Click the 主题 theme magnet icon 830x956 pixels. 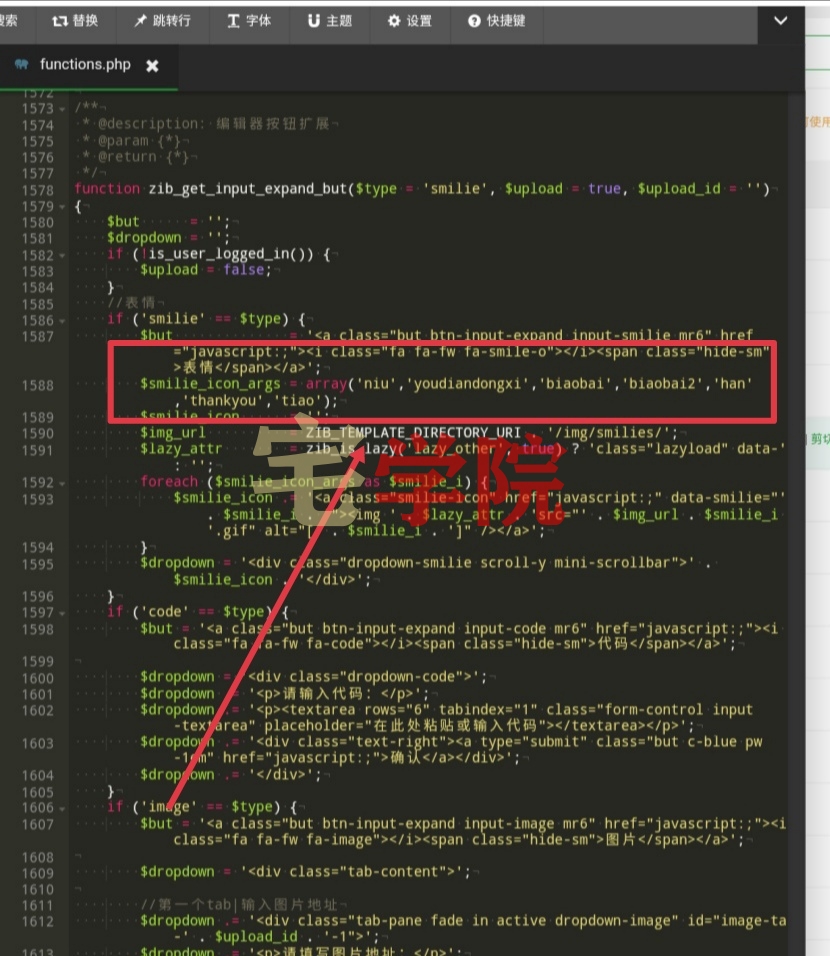[313, 21]
